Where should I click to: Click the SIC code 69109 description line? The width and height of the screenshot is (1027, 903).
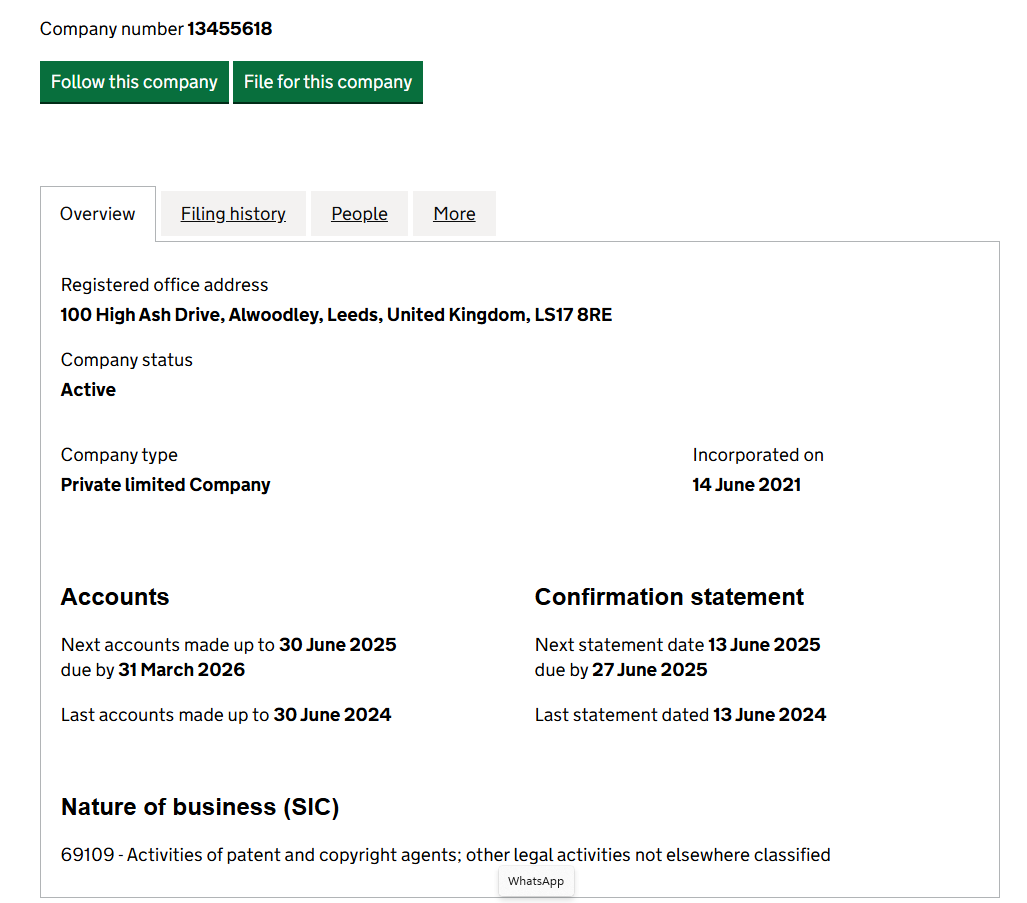coord(445,855)
